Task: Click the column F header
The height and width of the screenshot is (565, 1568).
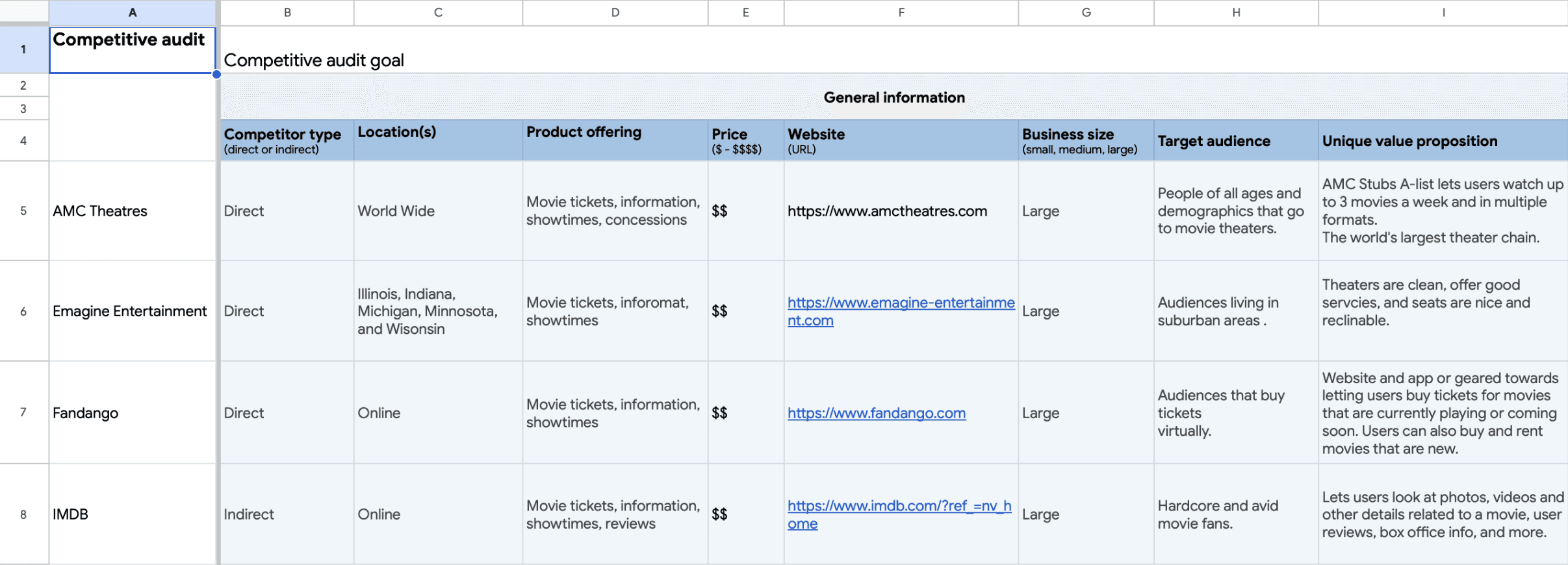Action: (901, 12)
